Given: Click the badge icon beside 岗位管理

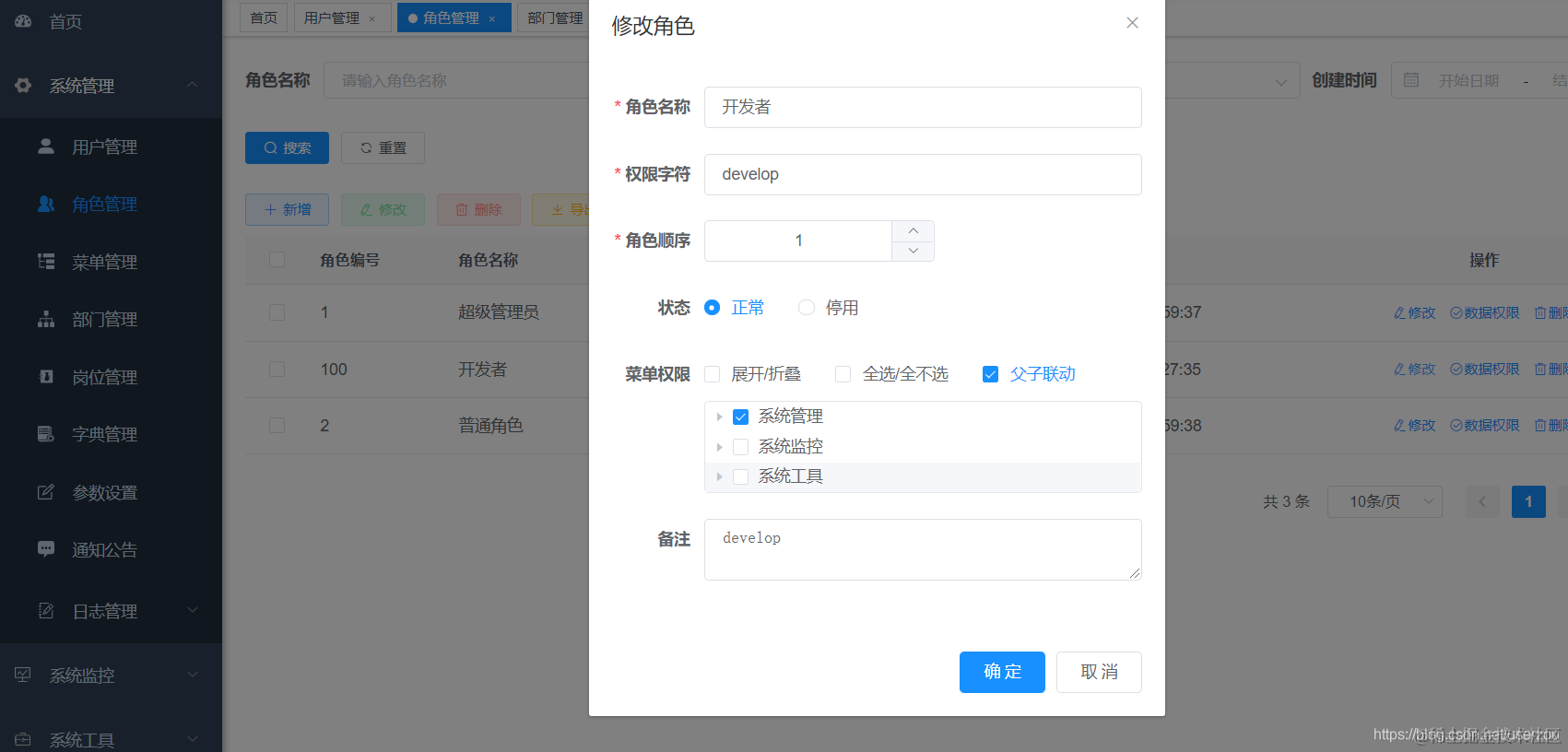Looking at the screenshot, I should [46, 377].
